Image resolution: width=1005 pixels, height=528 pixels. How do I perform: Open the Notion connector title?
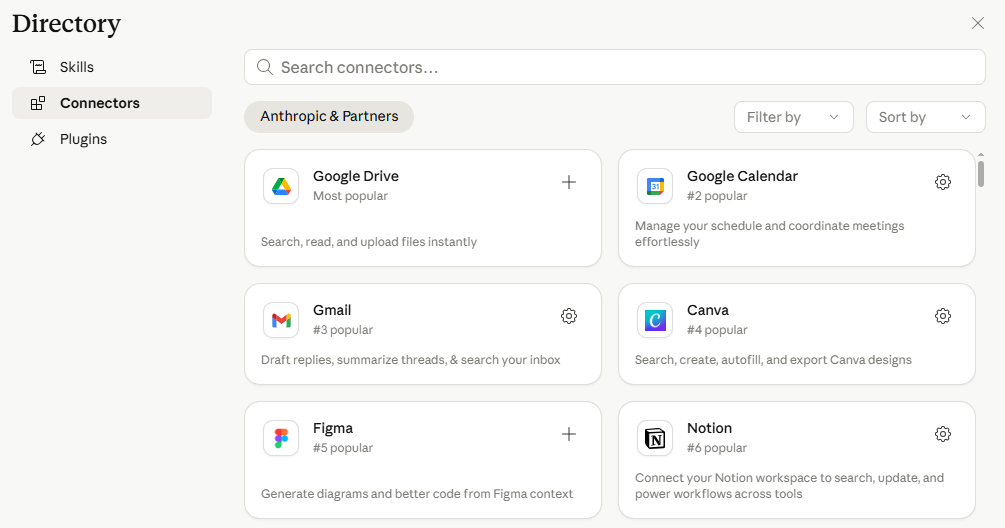click(x=710, y=428)
